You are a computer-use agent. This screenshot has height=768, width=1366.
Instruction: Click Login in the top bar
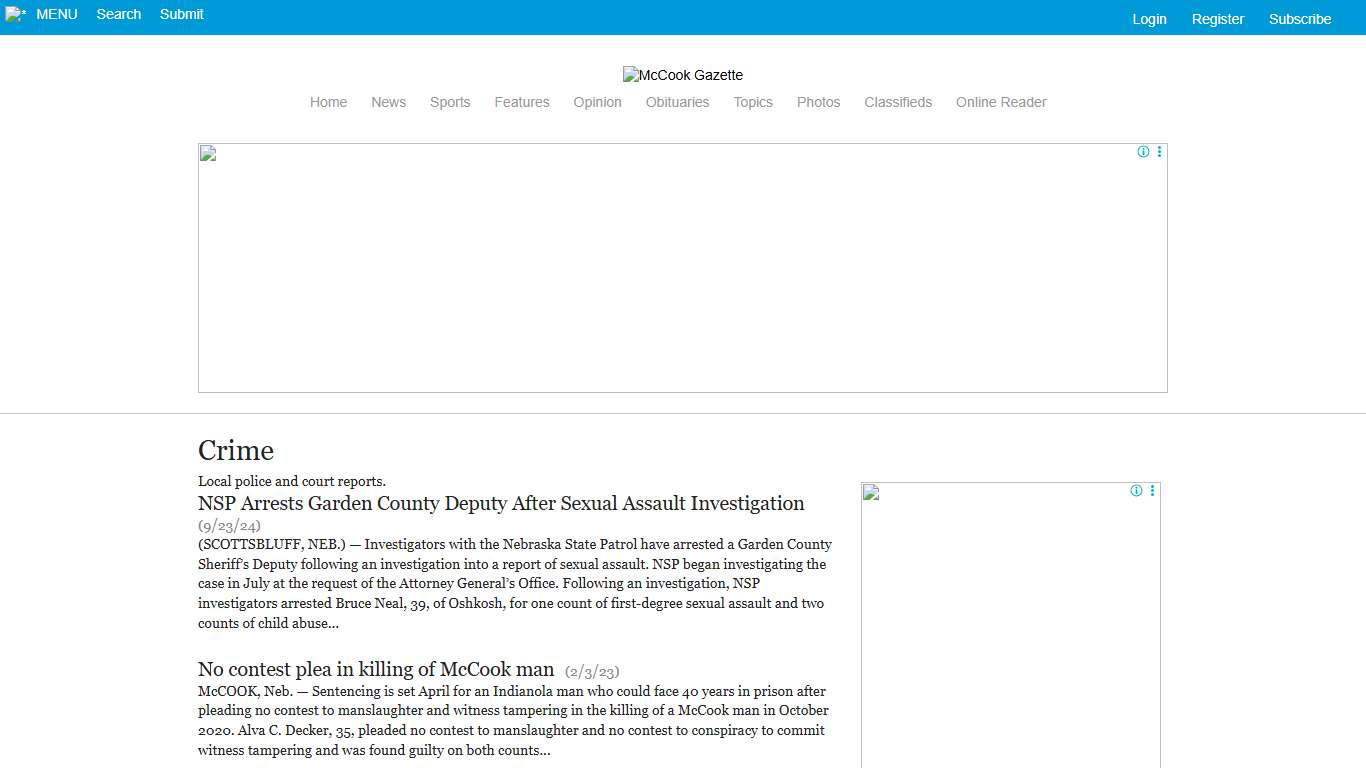[x=1149, y=19]
